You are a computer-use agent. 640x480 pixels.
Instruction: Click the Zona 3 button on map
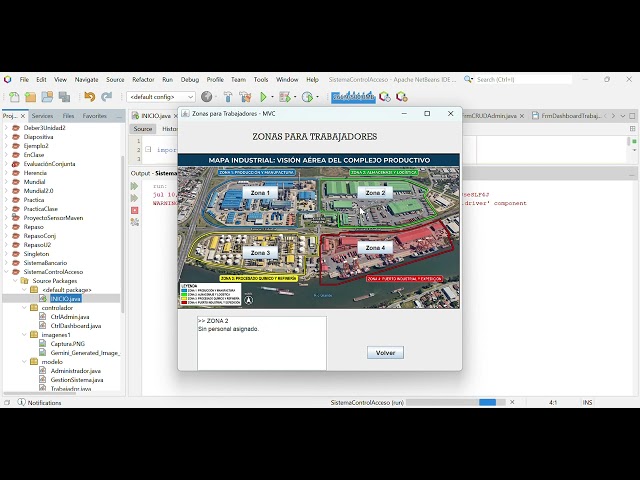click(260, 253)
